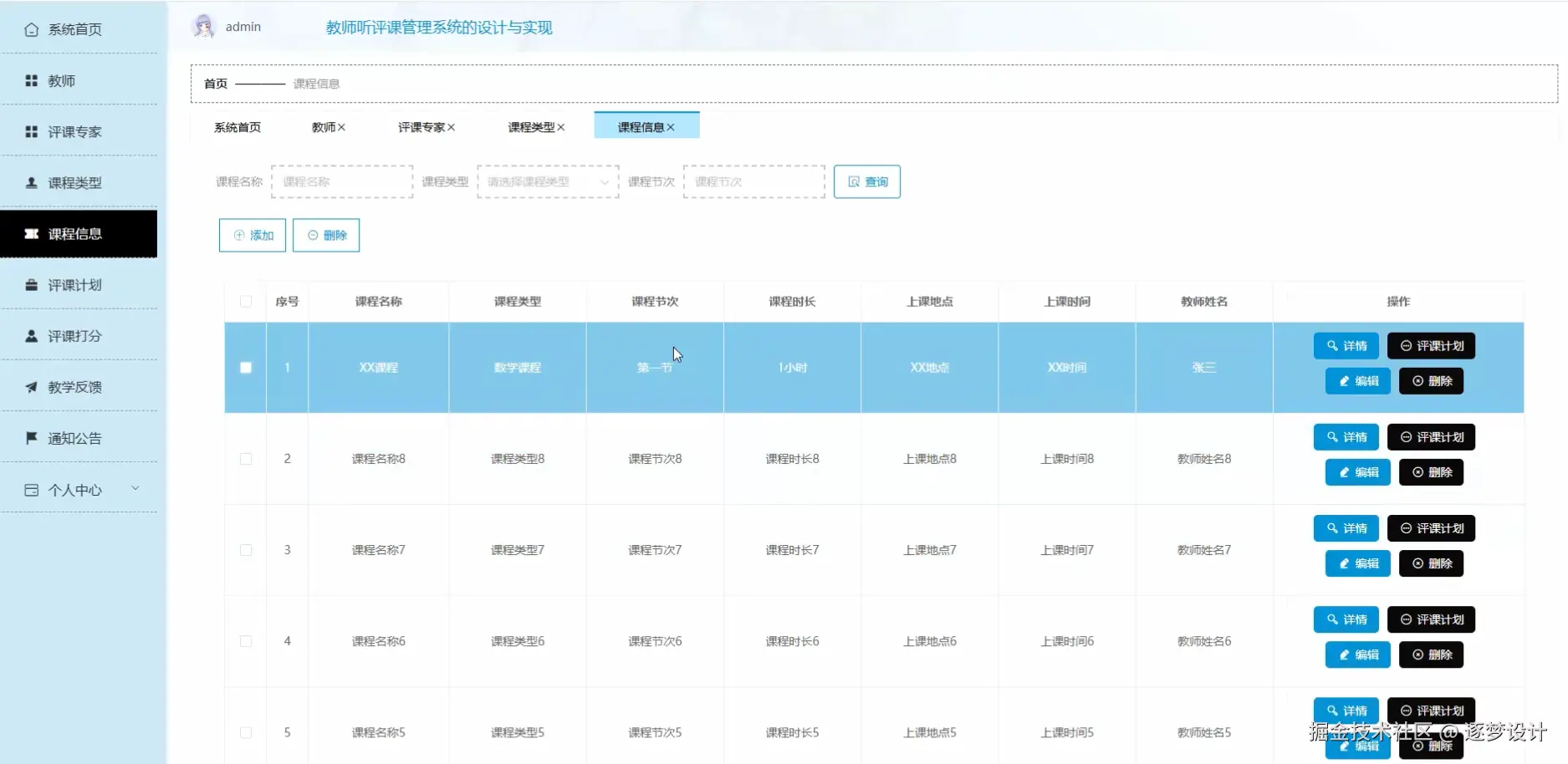The width and height of the screenshot is (1568, 764).
Task: Open the 课程类型 select dropdown
Action: tap(548, 181)
